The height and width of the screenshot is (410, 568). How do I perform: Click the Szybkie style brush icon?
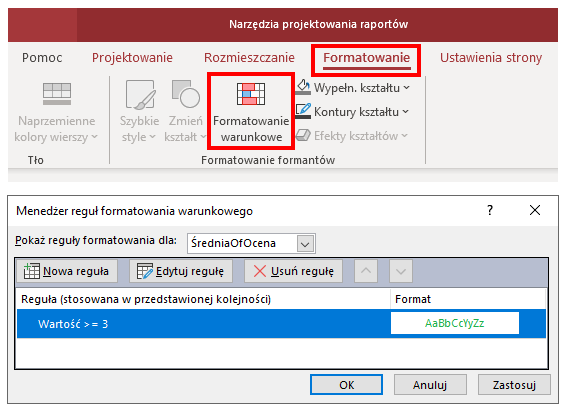pyautogui.click(x=141, y=95)
